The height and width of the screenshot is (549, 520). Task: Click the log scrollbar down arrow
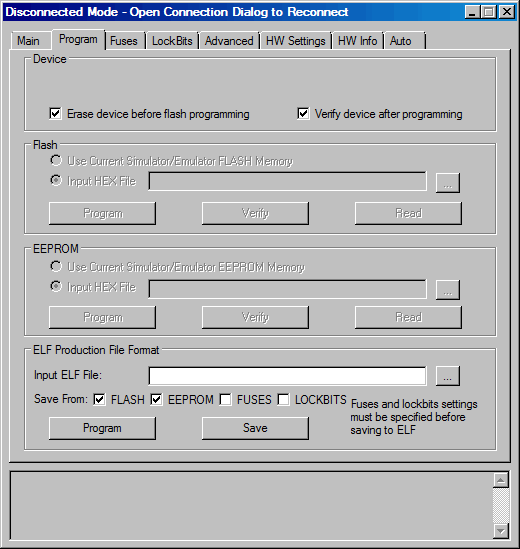coord(501,531)
